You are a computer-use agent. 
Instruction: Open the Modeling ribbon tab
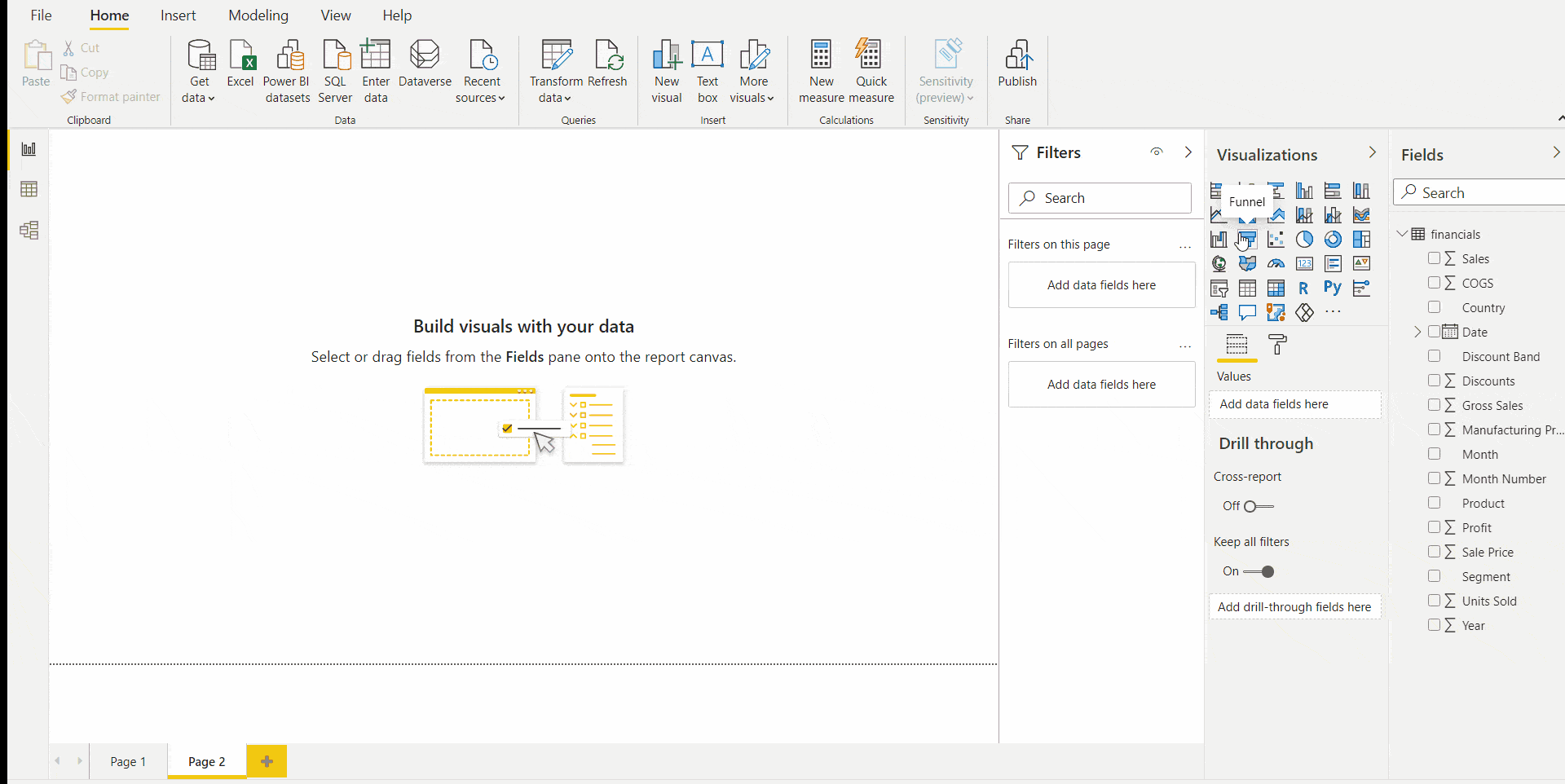(x=258, y=15)
